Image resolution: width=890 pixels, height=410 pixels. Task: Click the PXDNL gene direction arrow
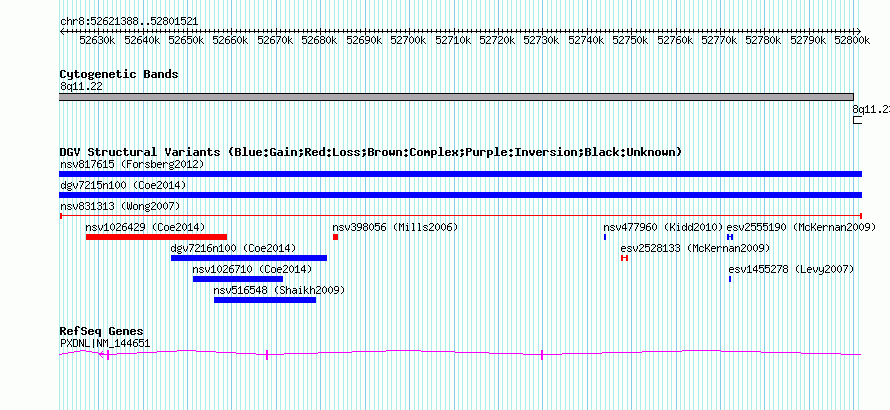[x=101, y=354]
